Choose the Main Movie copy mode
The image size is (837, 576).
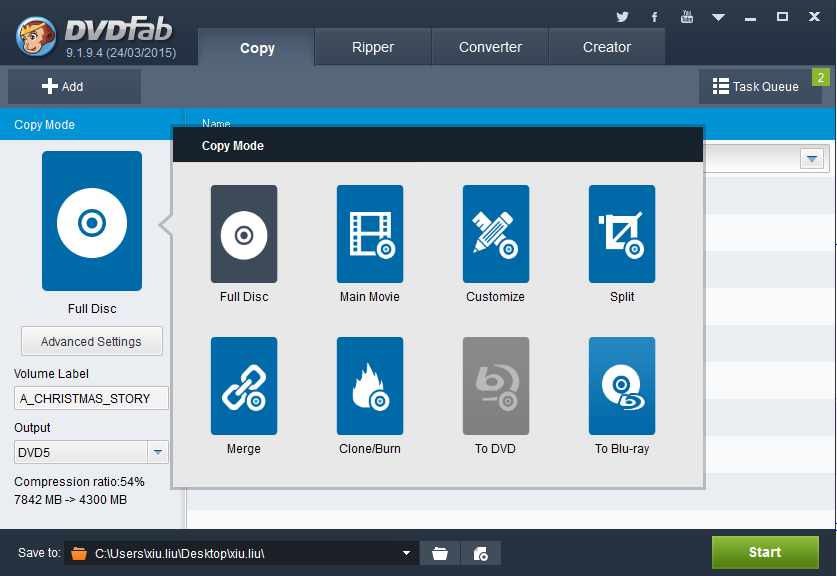pyautogui.click(x=370, y=234)
